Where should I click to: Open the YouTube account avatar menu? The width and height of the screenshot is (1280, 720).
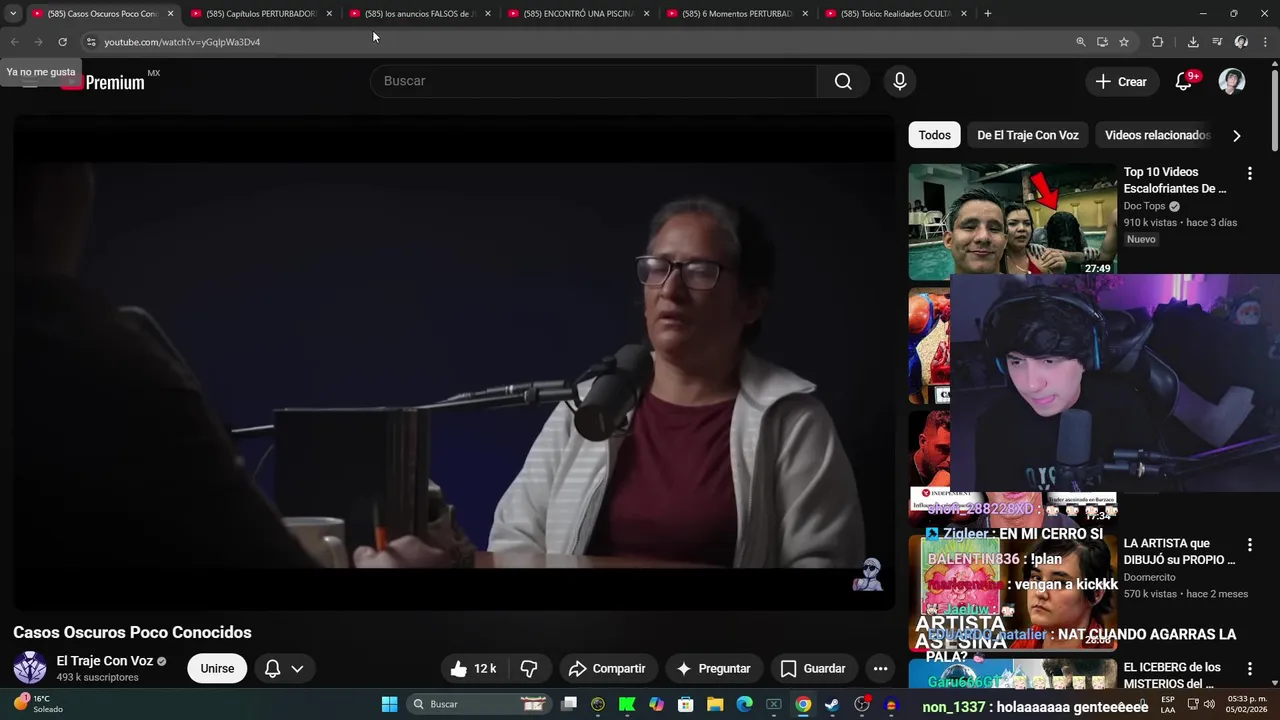pos(1232,82)
